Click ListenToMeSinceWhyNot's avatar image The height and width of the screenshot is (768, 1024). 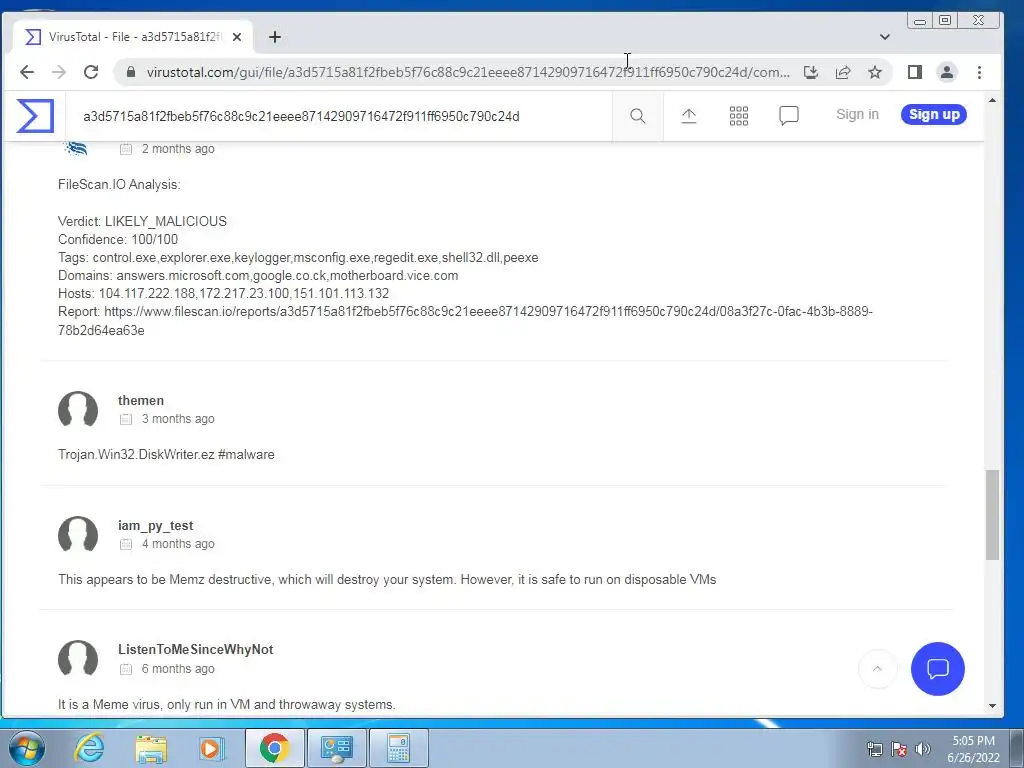coord(78,658)
